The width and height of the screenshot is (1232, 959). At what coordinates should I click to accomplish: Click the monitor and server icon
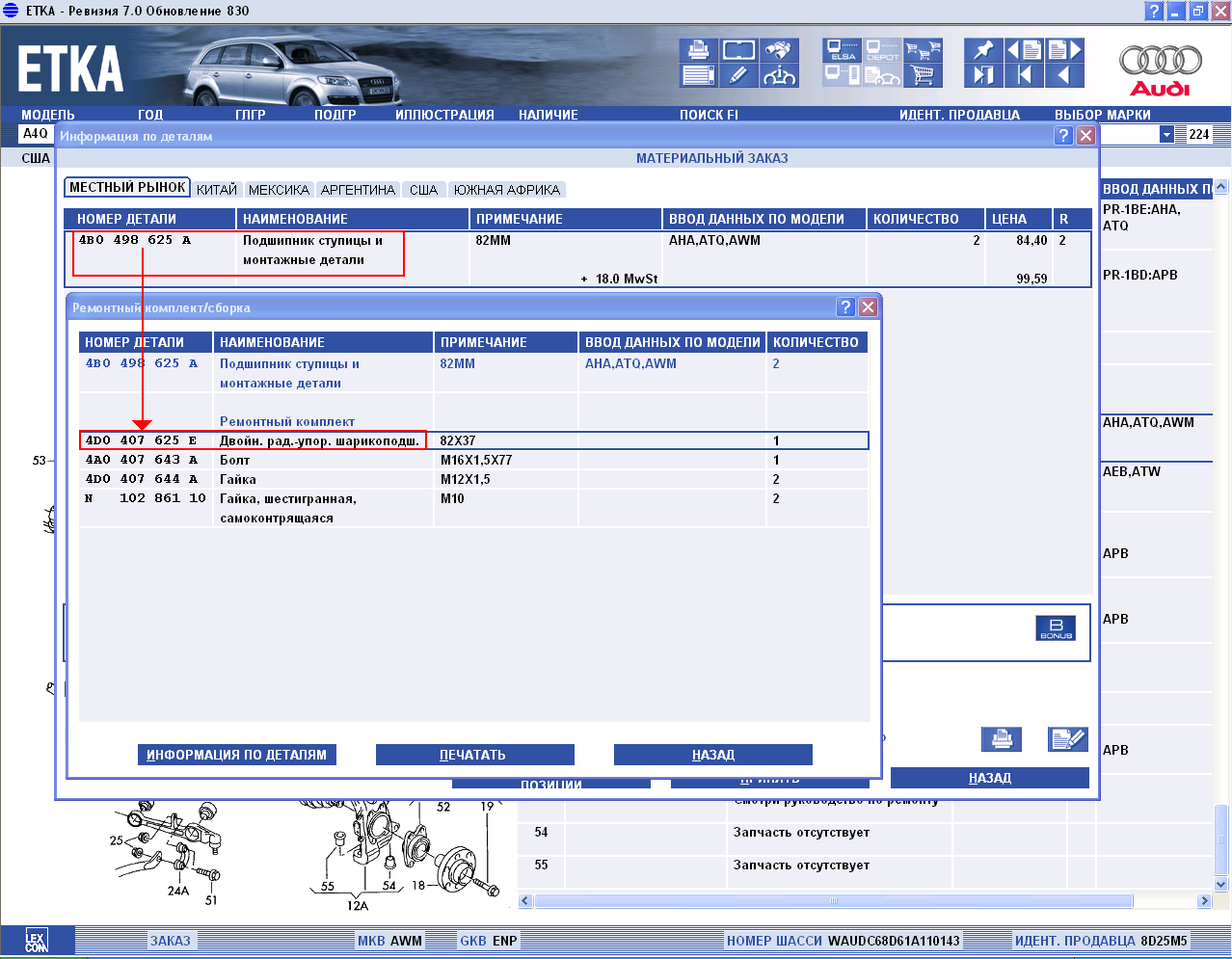coord(843,75)
